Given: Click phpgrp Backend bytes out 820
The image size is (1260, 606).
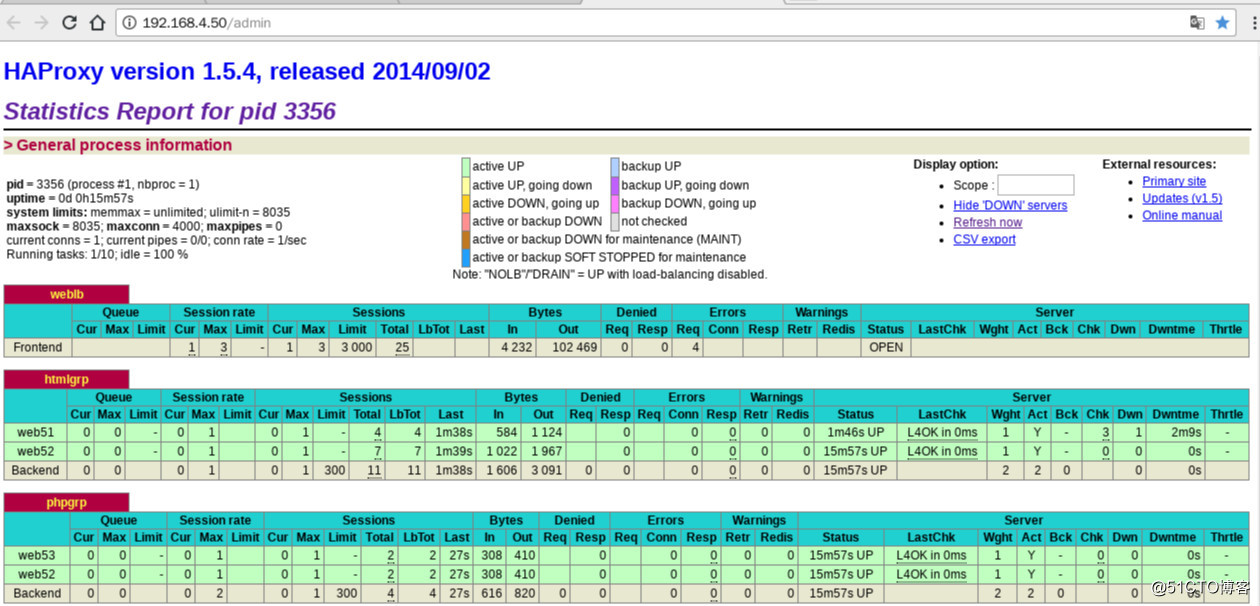Looking at the screenshot, I should [525, 593].
